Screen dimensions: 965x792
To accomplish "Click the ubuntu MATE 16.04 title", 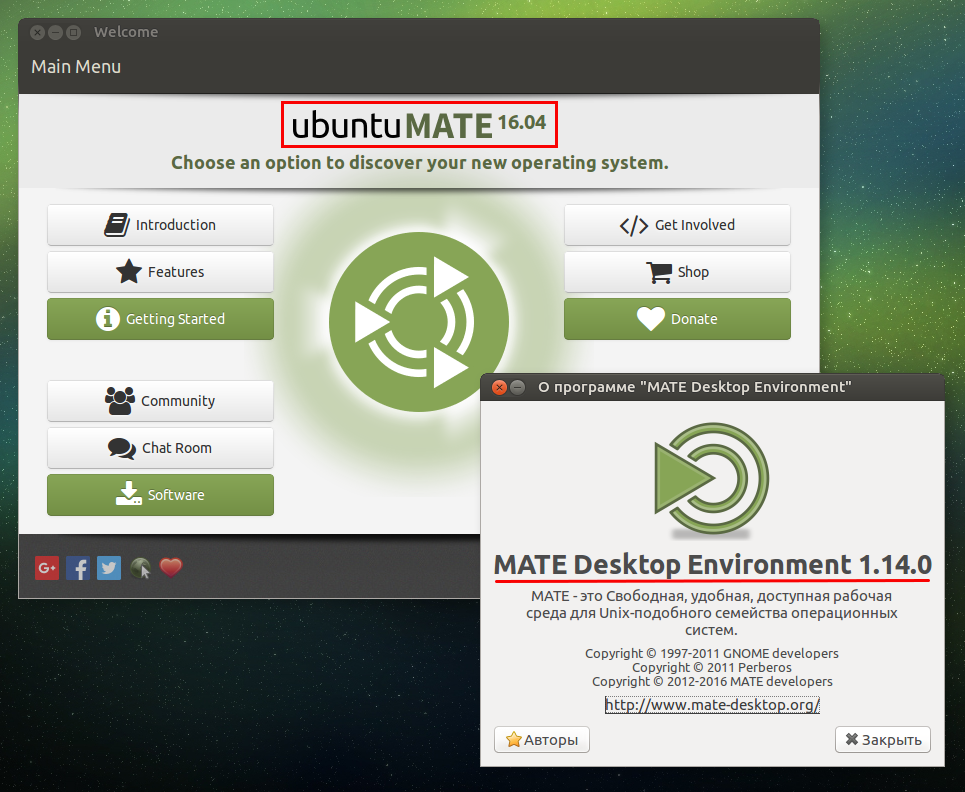I will (419, 125).
